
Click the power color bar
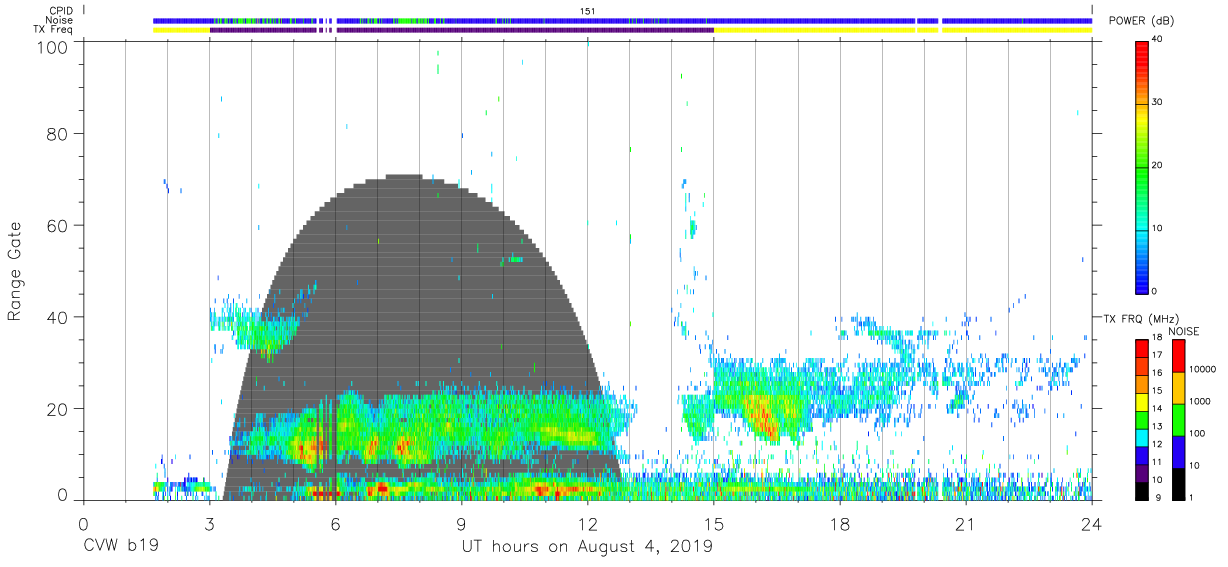(1143, 166)
